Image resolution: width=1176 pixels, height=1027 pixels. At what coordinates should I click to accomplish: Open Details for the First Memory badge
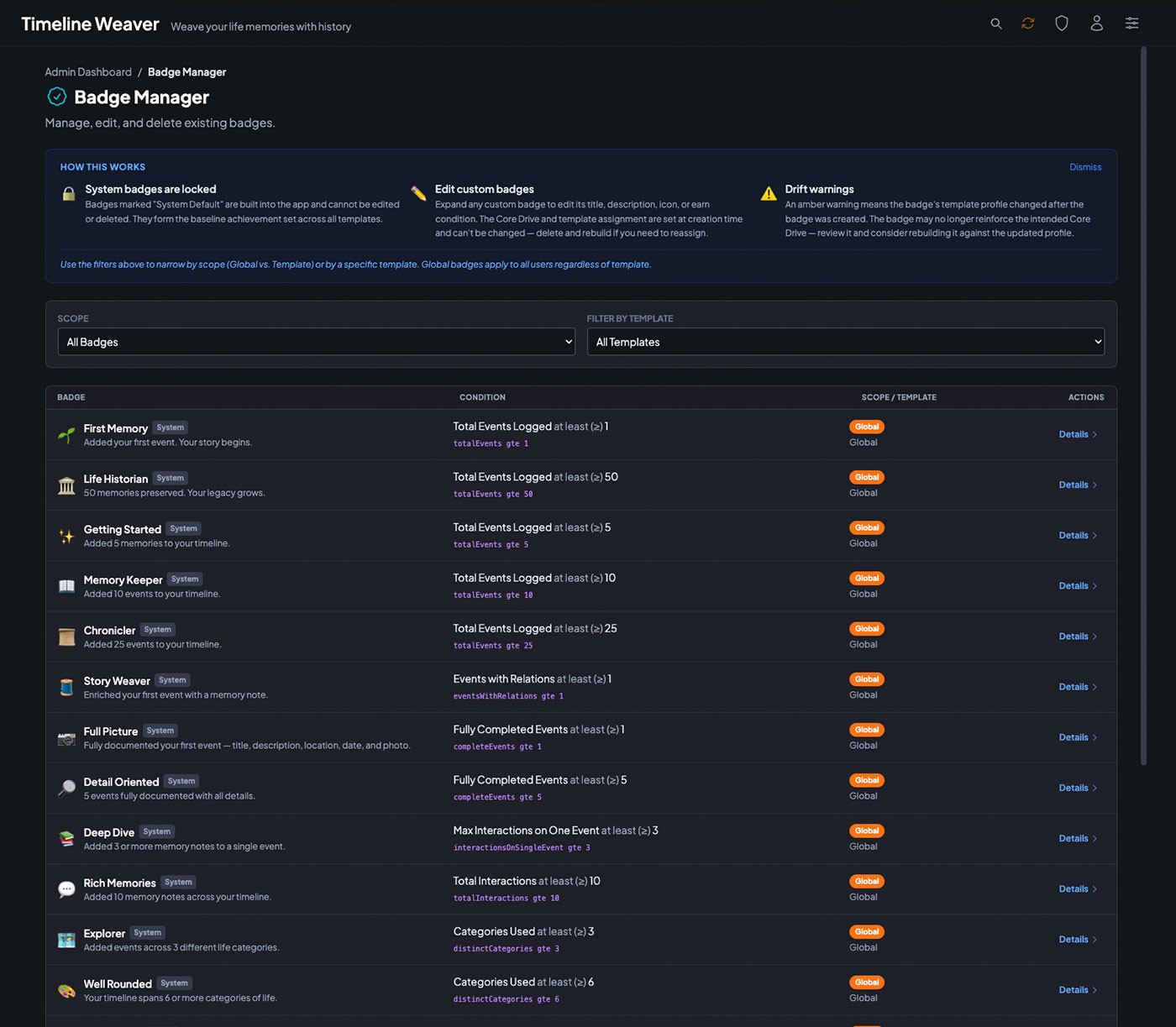1078,434
